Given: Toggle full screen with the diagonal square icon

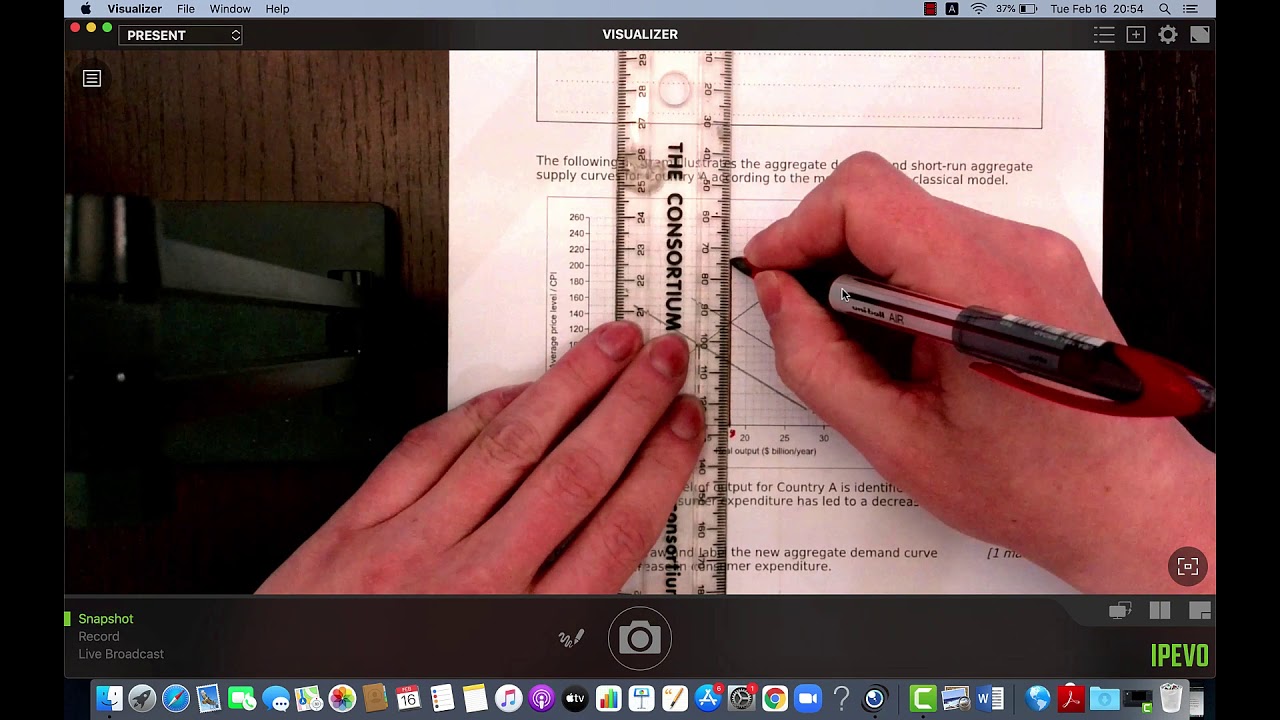Looking at the screenshot, I should pyautogui.click(x=1200, y=35).
